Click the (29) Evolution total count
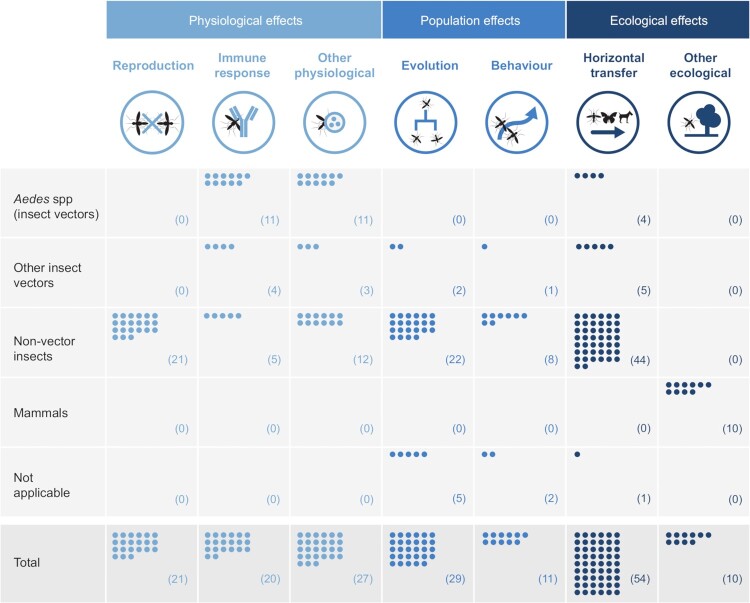 click(x=455, y=579)
